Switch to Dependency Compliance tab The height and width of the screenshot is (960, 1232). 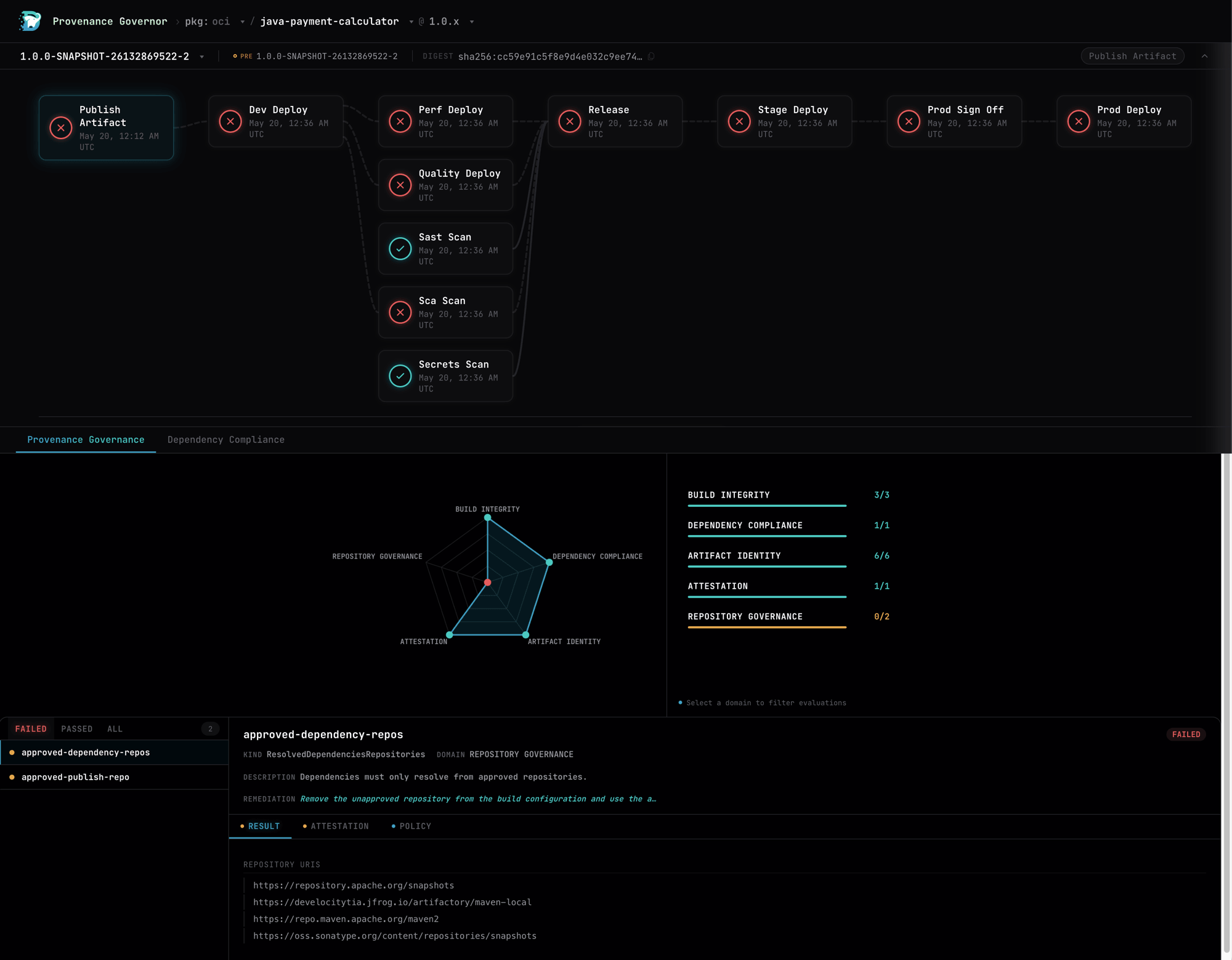pos(226,440)
